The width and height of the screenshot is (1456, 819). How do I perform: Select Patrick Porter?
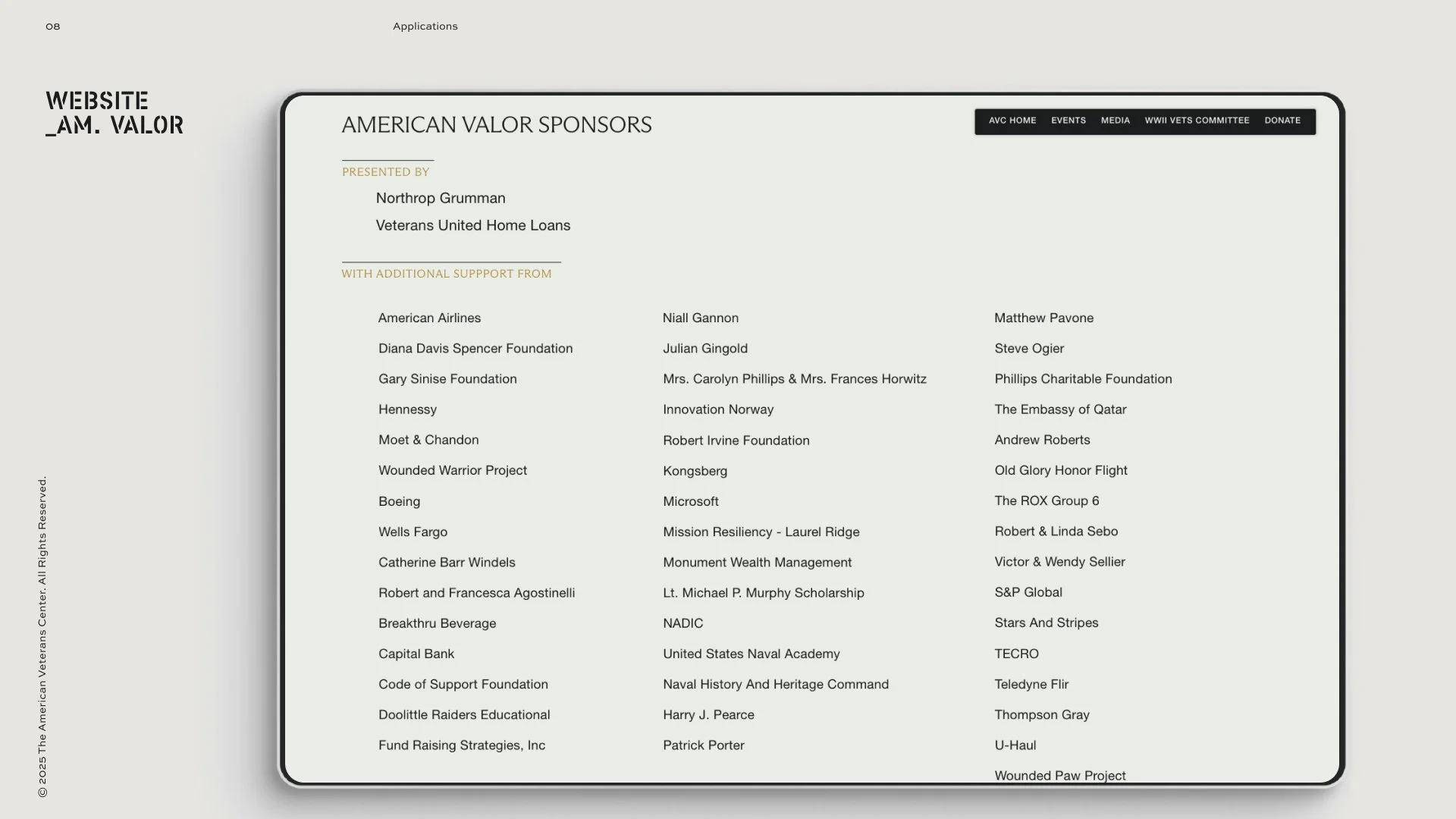(704, 745)
